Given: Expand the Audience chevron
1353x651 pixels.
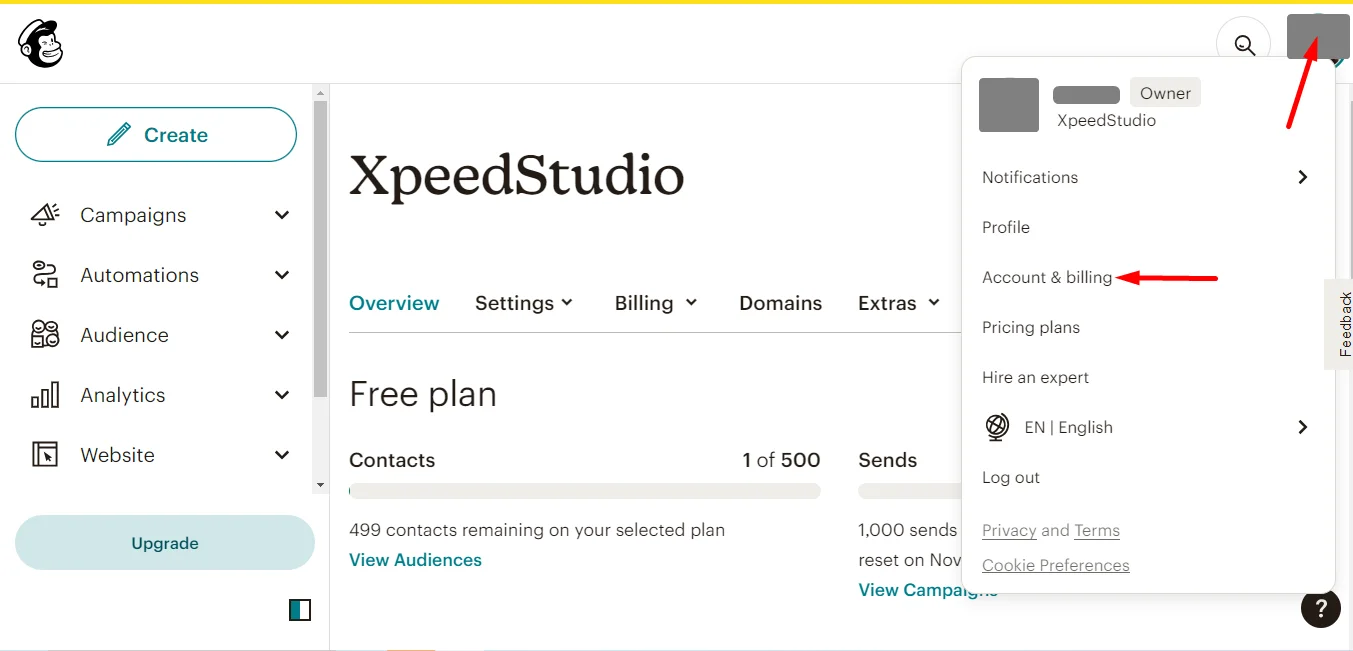Looking at the screenshot, I should (283, 335).
